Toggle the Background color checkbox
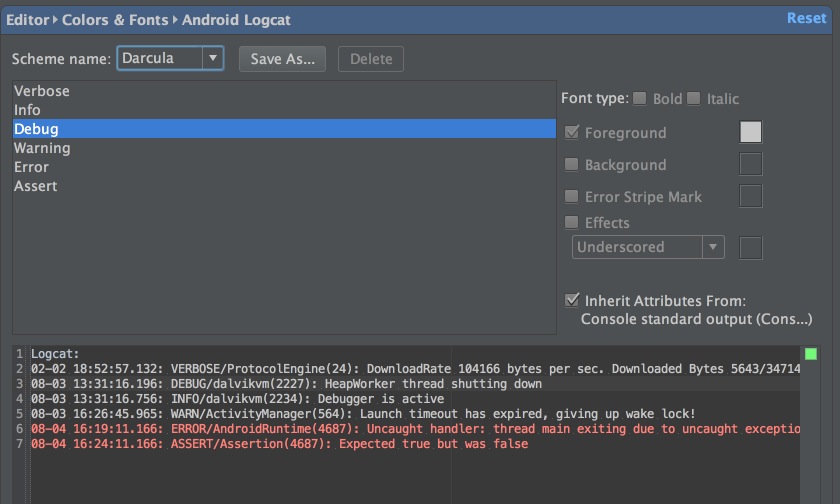840x504 pixels. [572, 164]
